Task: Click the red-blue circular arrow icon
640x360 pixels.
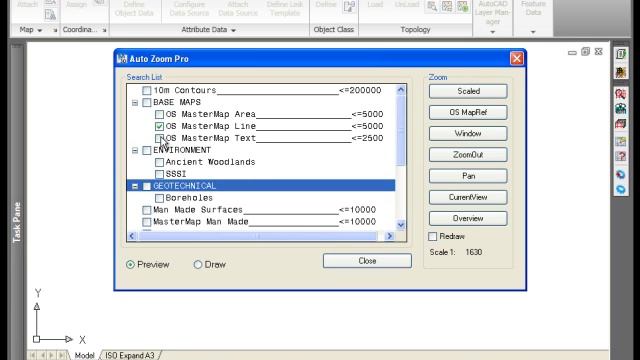Action: (621, 174)
